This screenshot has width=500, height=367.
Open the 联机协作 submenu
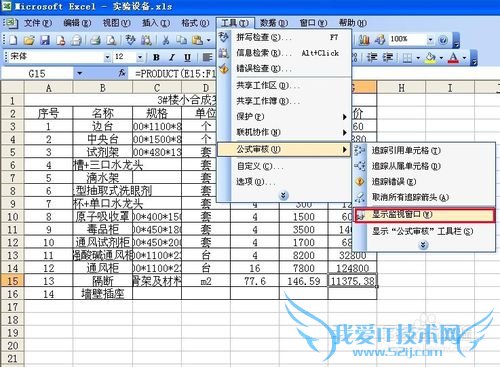click(x=284, y=132)
